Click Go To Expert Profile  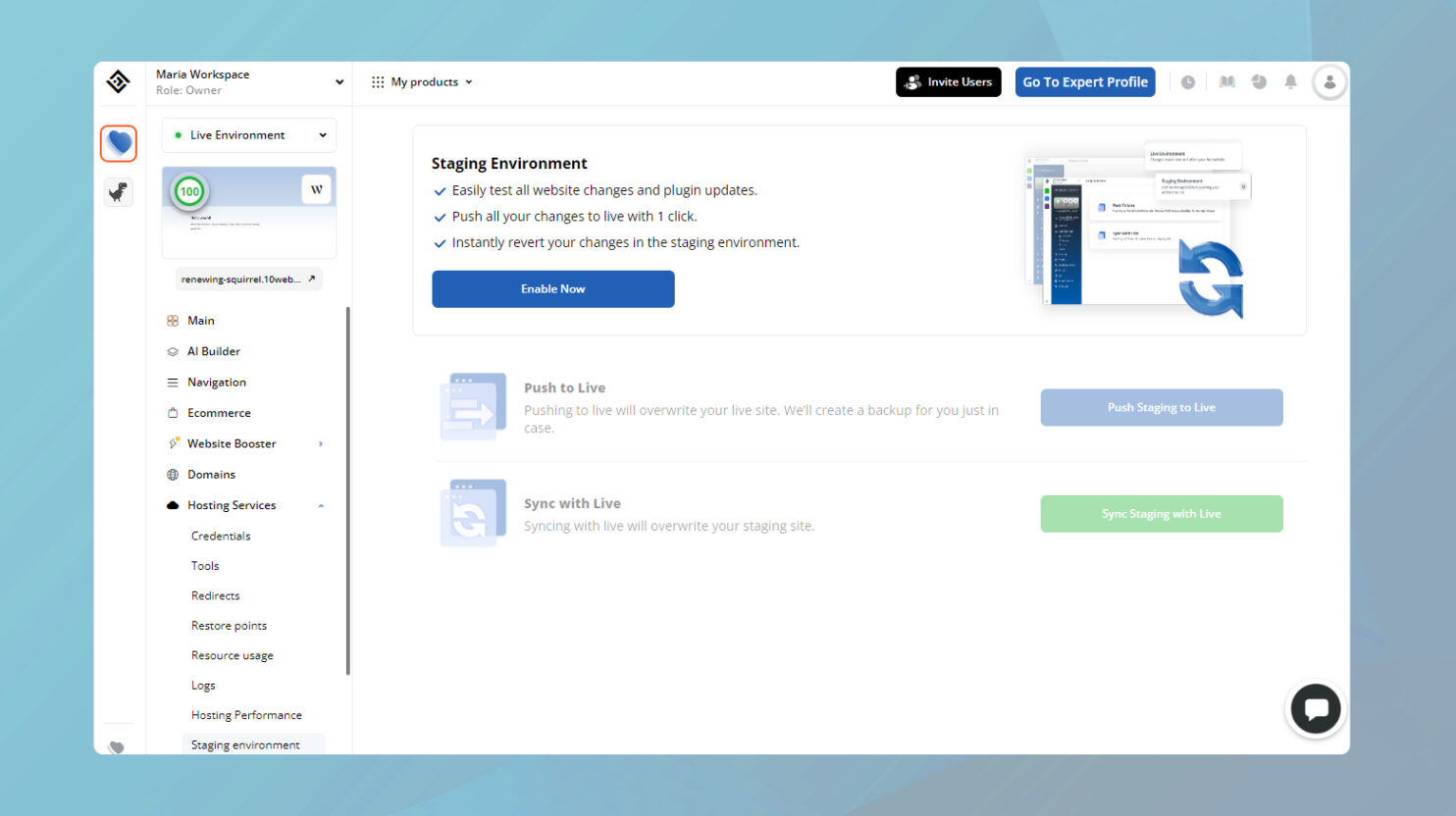tap(1085, 82)
